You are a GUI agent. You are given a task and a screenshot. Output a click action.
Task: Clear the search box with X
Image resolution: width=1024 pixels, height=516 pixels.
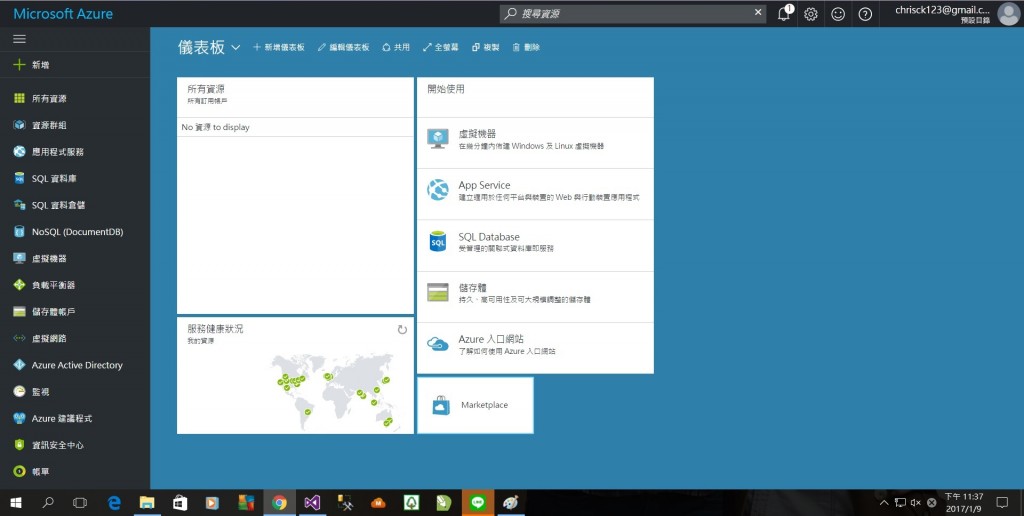tap(758, 12)
